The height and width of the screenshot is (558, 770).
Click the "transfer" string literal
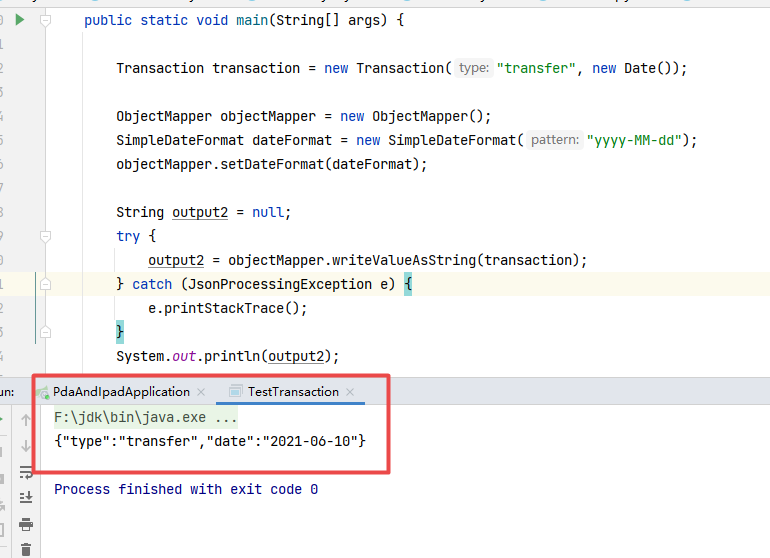(x=536, y=68)
